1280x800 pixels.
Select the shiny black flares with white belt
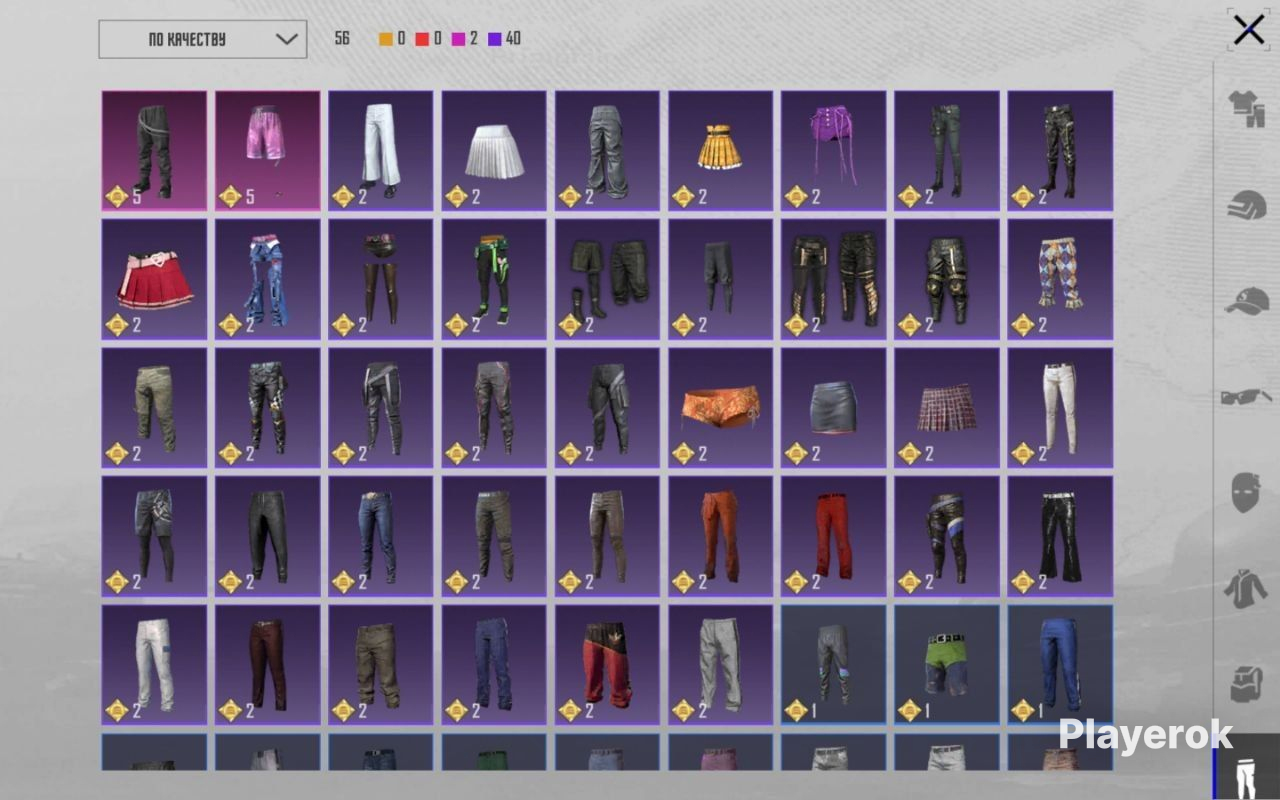(x=1060, y=536)
